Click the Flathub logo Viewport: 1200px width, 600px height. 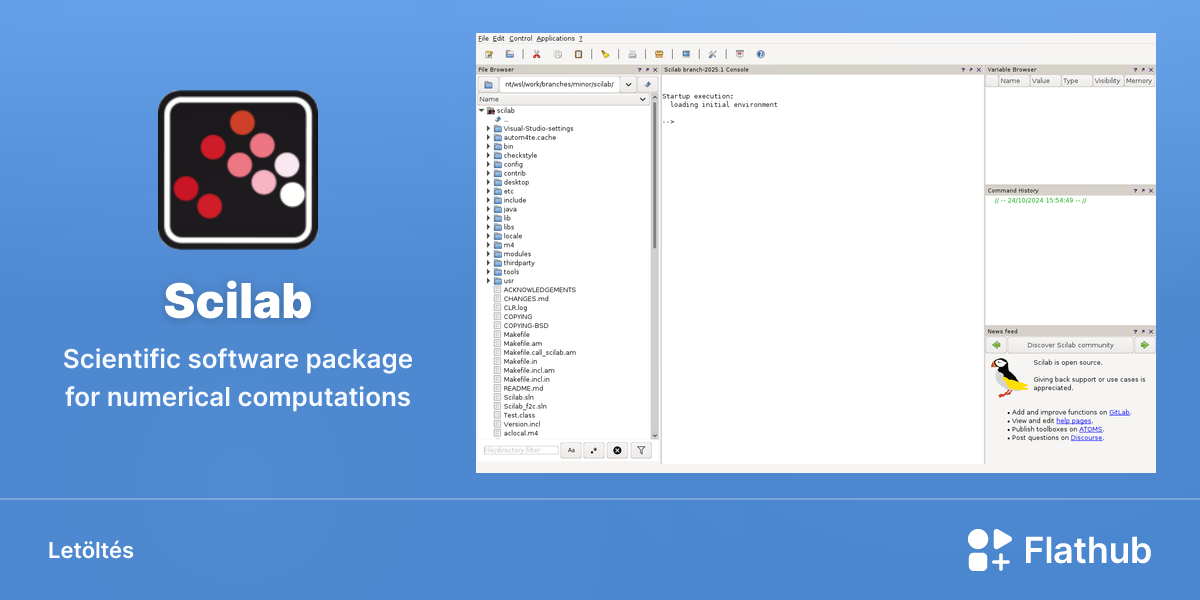[1059, 550]
